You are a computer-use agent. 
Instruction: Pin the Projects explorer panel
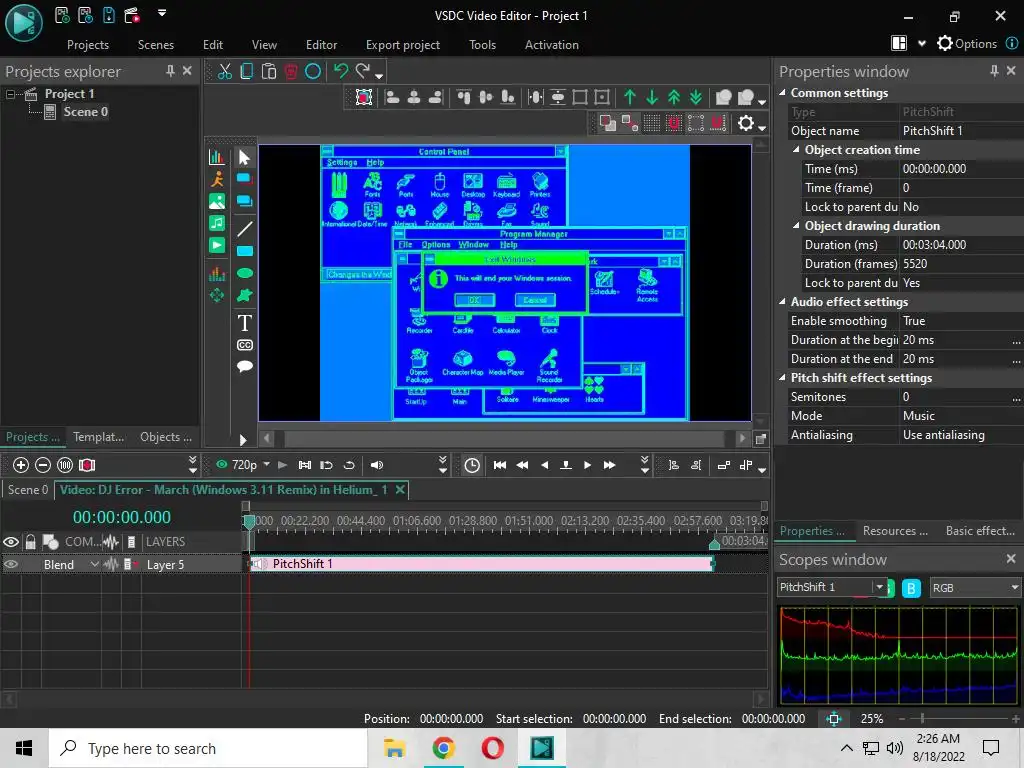pos(170,71)
